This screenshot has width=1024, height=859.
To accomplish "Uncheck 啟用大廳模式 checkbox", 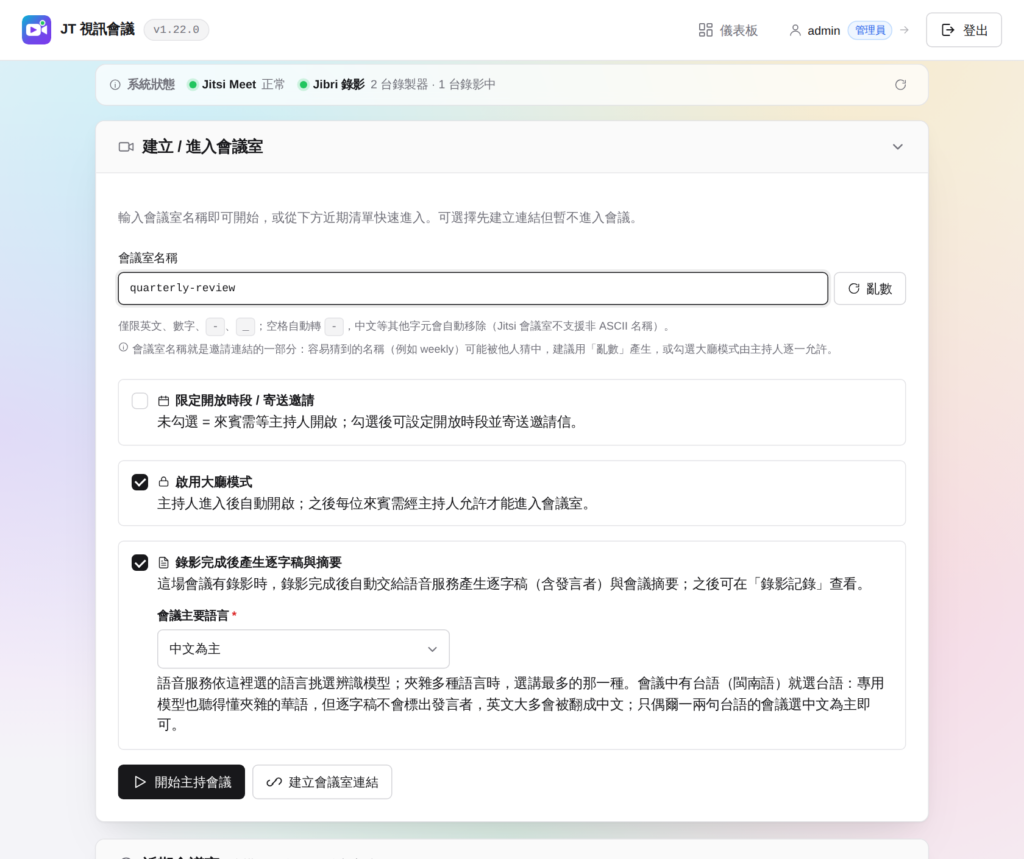I will pos(140,482).
